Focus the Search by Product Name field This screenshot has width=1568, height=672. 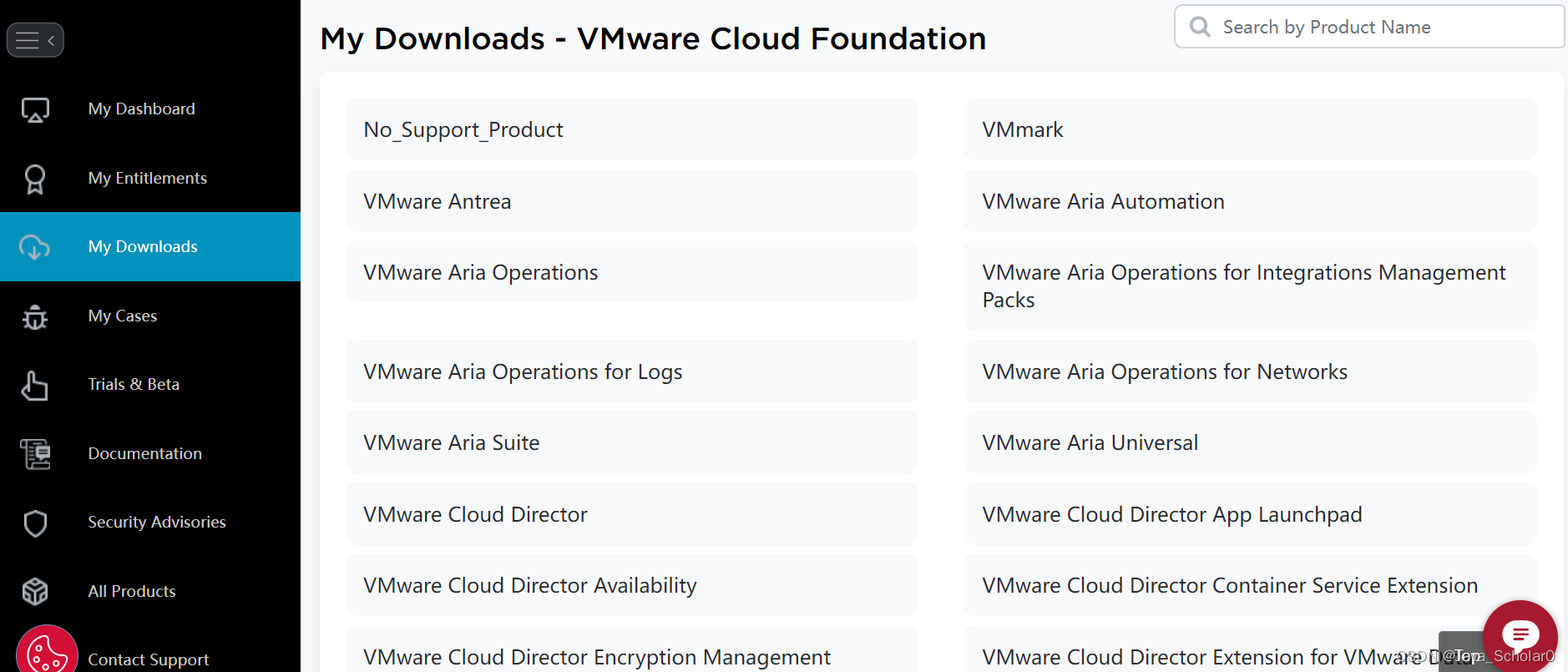click(1369, 27)
